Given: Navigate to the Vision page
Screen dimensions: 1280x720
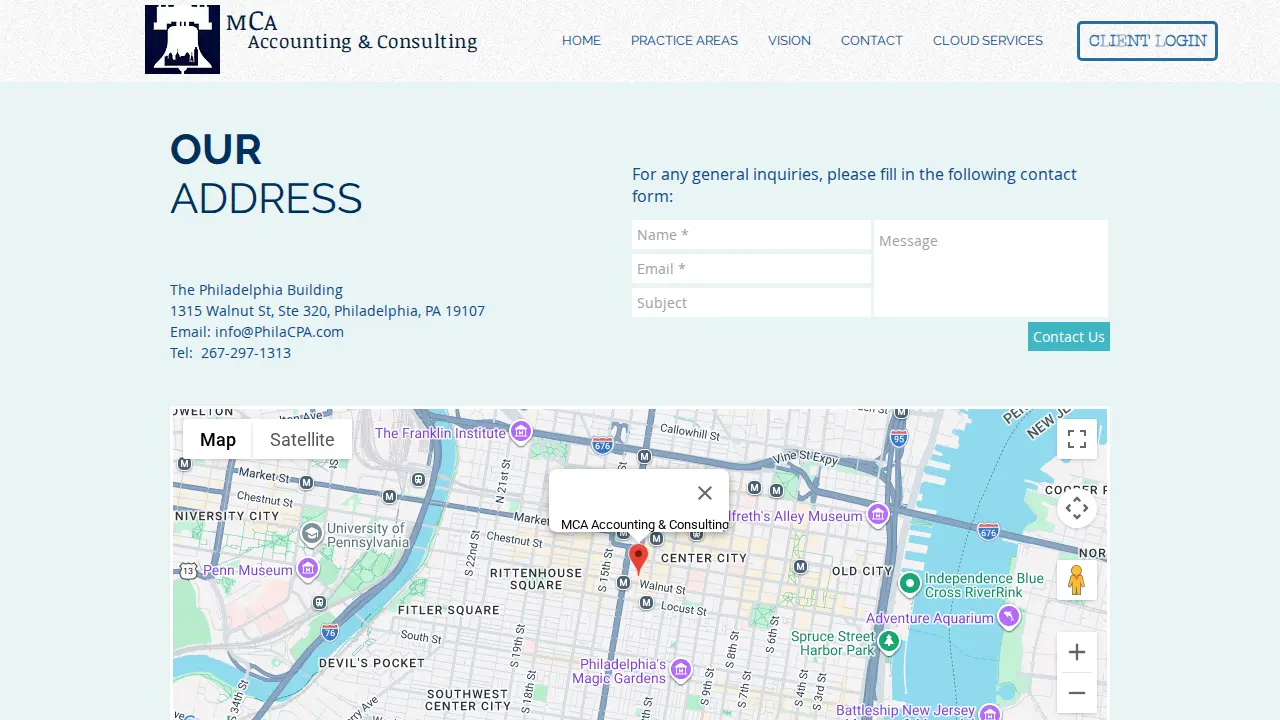Looking at the screenshot, I should 789,41.
